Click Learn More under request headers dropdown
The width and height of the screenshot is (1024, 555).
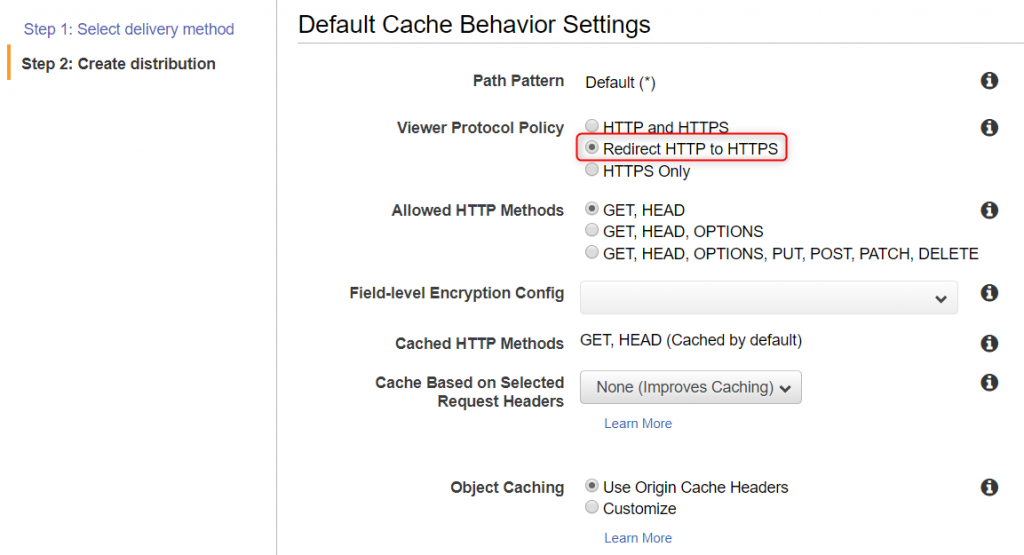[x=637, y=423]
